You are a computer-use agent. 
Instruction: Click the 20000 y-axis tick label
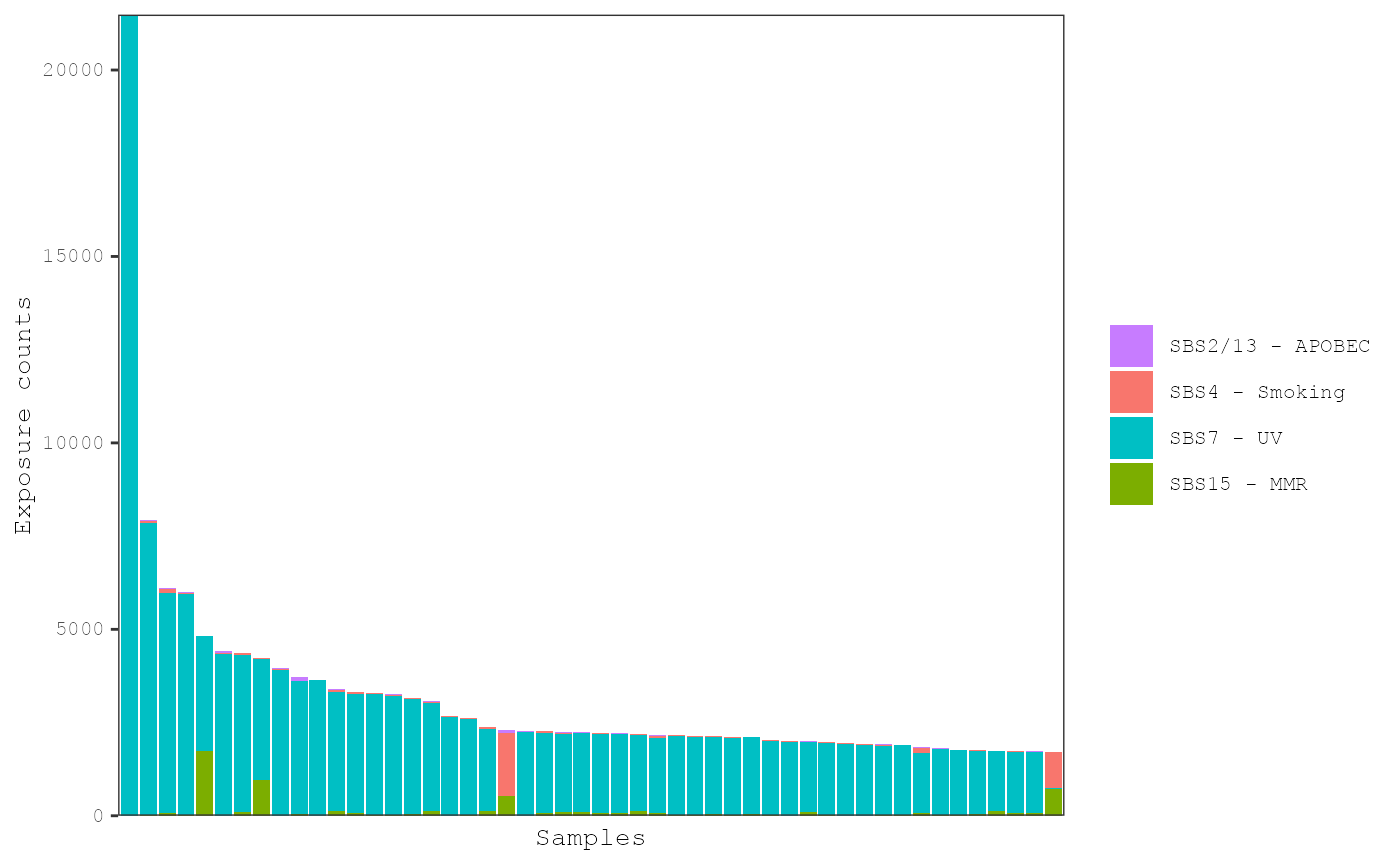click(x=72, y=70)
